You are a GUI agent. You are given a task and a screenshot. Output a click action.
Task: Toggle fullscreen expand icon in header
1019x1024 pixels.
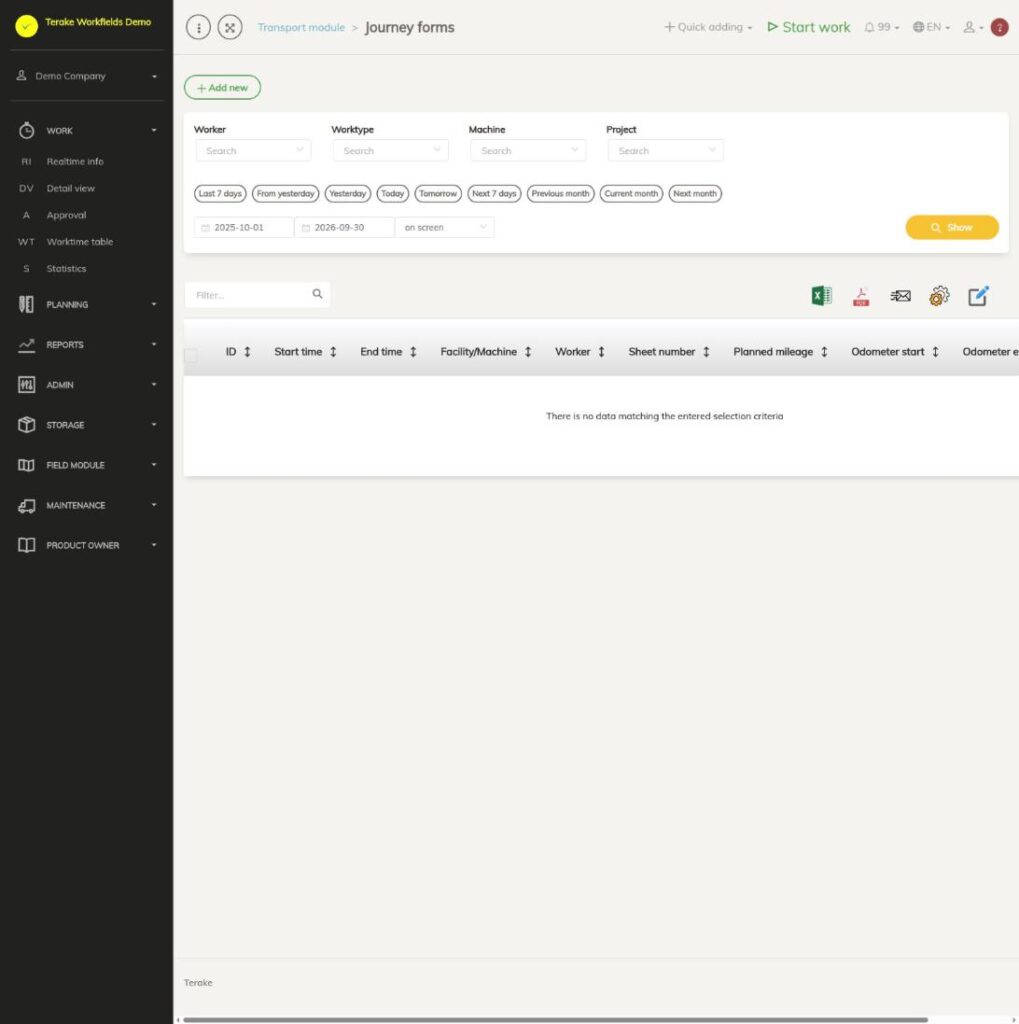pyautogui.click(x=230, y=27)
